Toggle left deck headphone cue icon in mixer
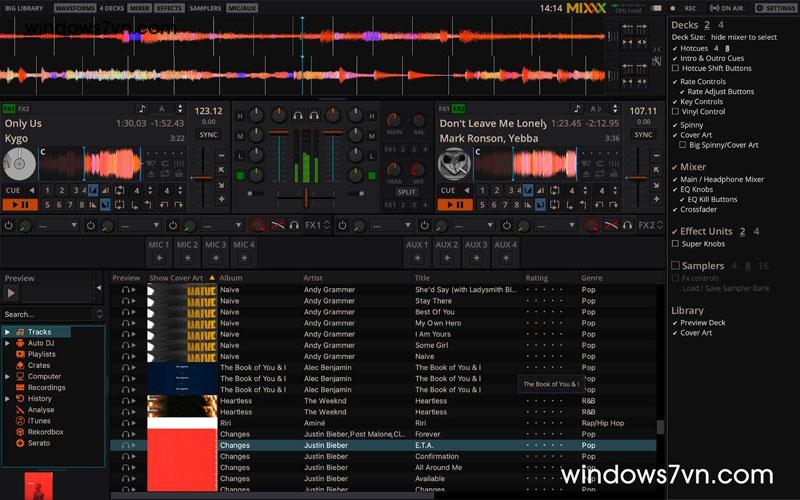The height and width of the screenshot is (500, 800). click(298, 116)
